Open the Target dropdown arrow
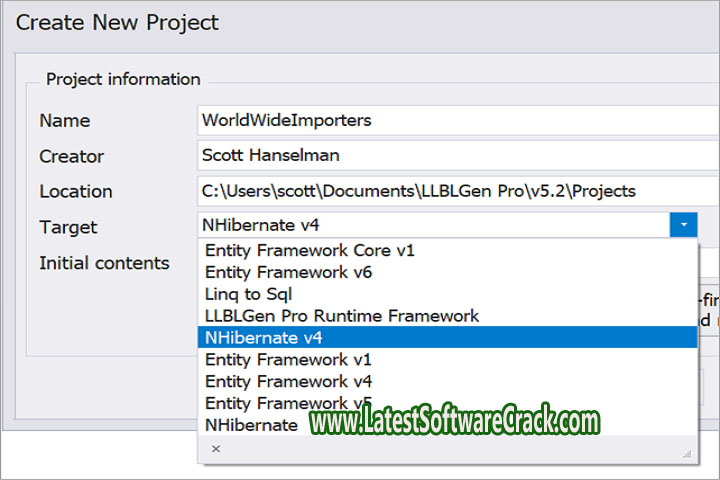 [x=683, y=225]
